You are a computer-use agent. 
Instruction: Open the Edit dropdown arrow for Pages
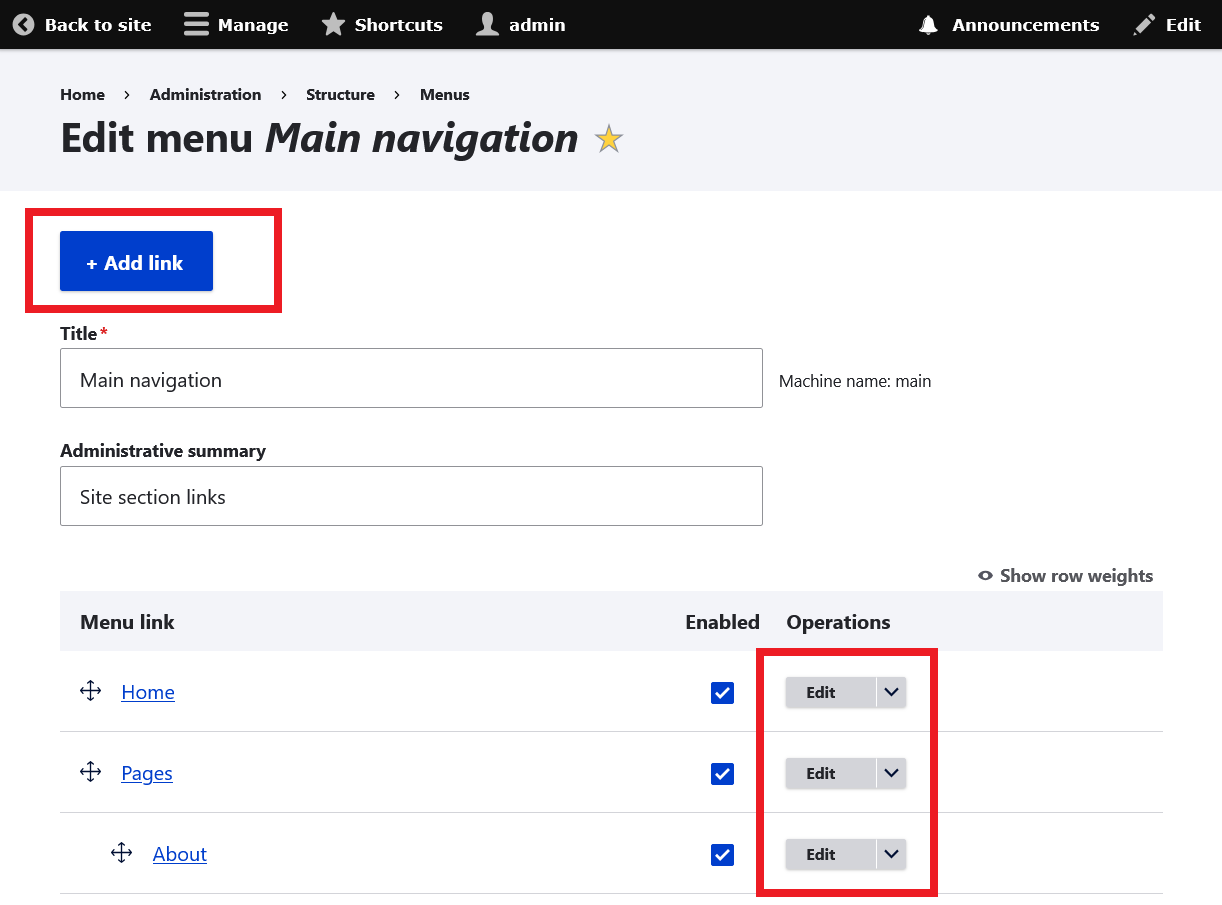891,773
